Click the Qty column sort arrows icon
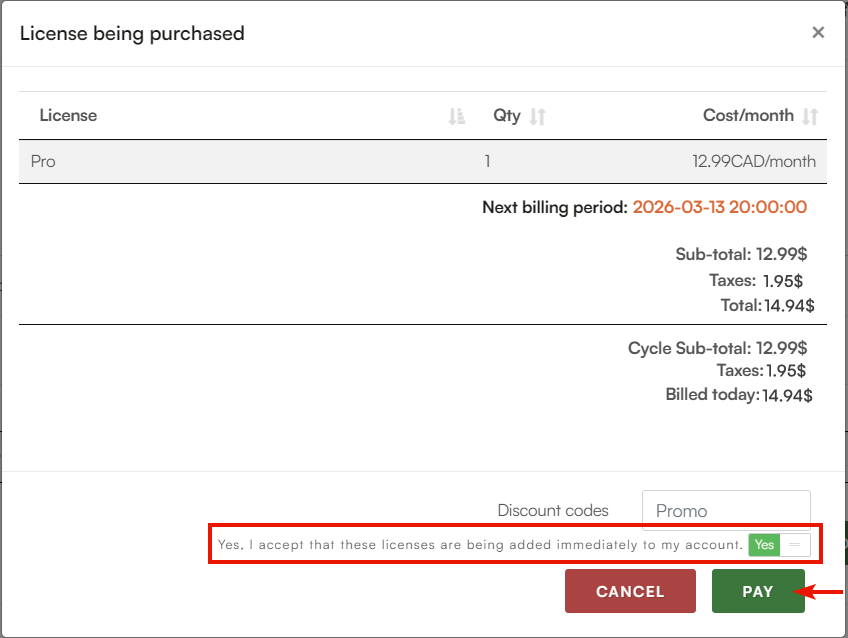 coord(538,116)
